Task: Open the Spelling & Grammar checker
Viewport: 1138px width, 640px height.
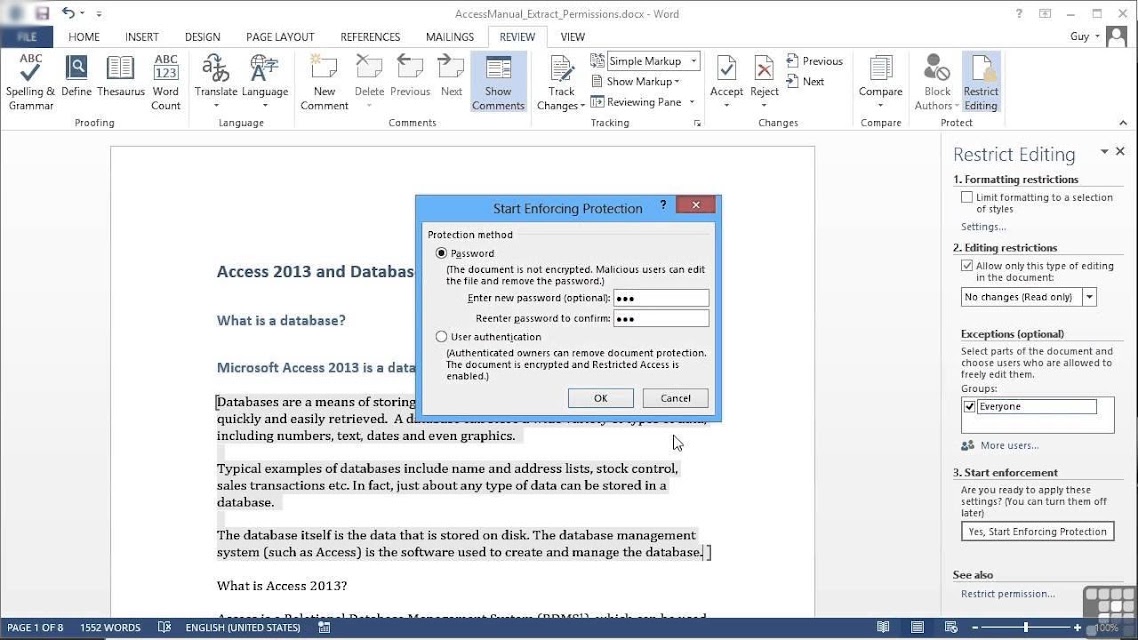Action: 30,82
